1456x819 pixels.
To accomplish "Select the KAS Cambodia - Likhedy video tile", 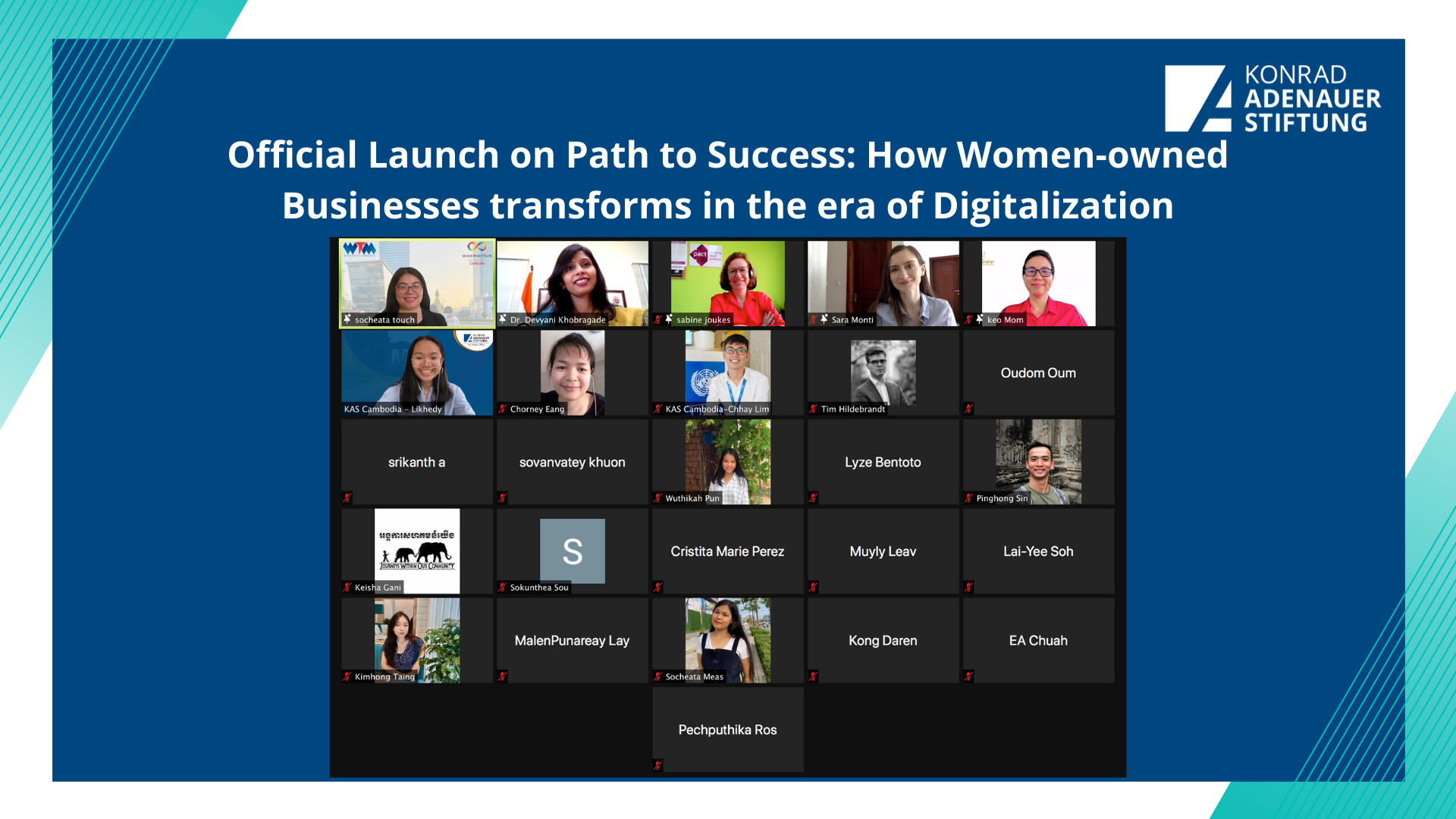I will pos(416,372).
